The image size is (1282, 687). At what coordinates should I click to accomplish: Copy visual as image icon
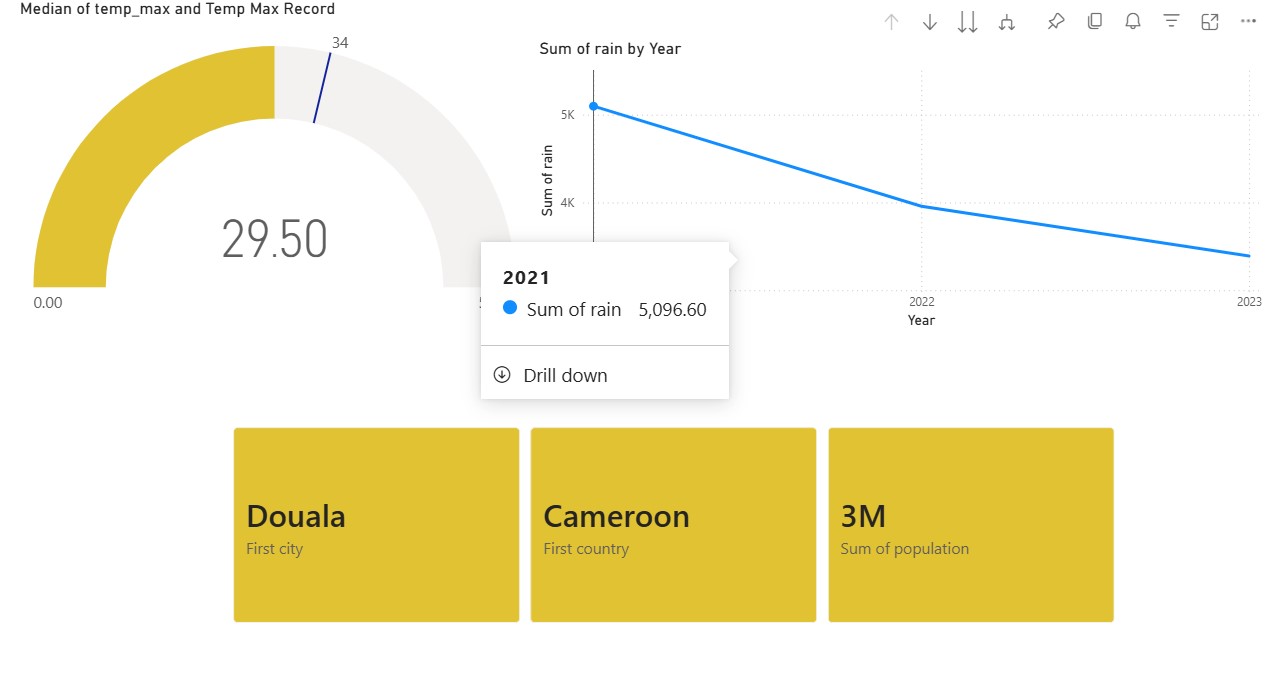[x=1095, y=21]
